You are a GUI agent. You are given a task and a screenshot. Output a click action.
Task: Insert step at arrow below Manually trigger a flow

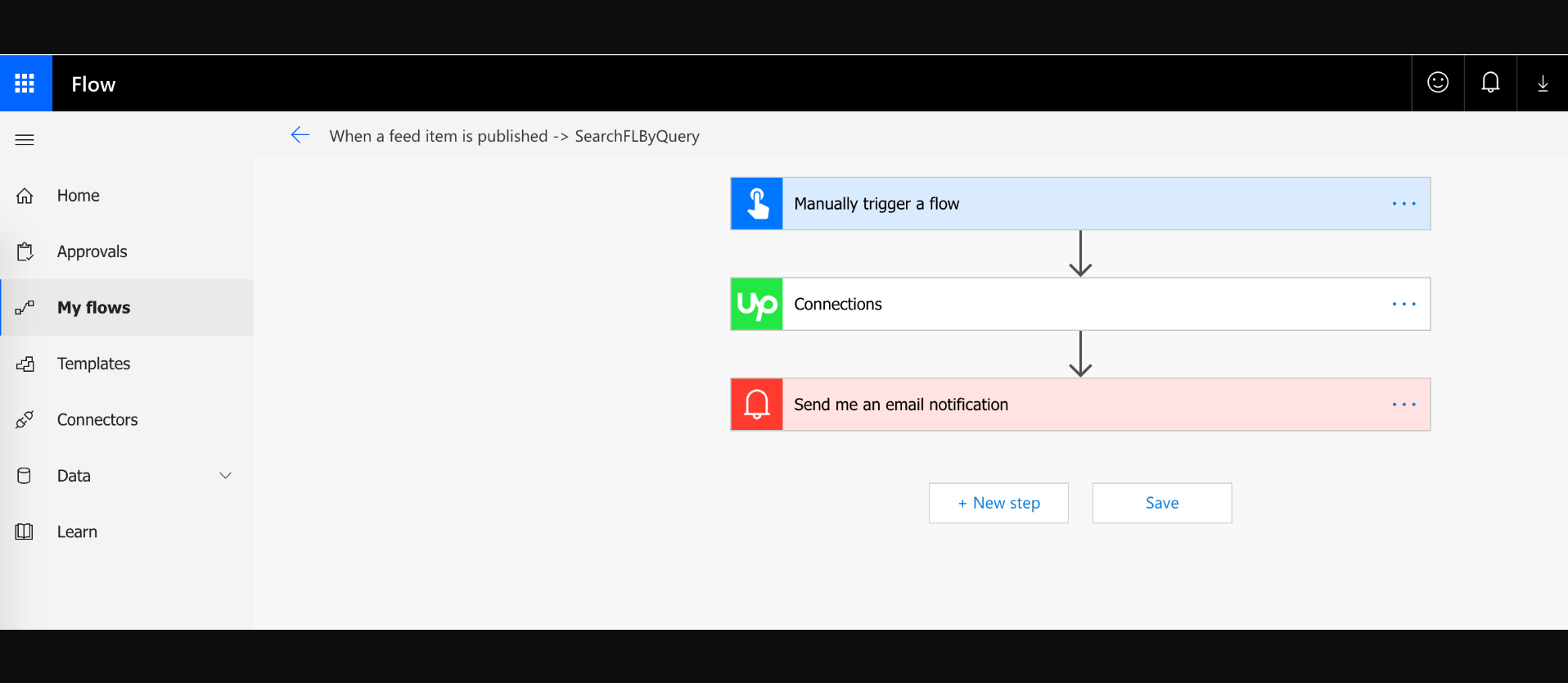pyautogui.click(x=1080, y=254)
